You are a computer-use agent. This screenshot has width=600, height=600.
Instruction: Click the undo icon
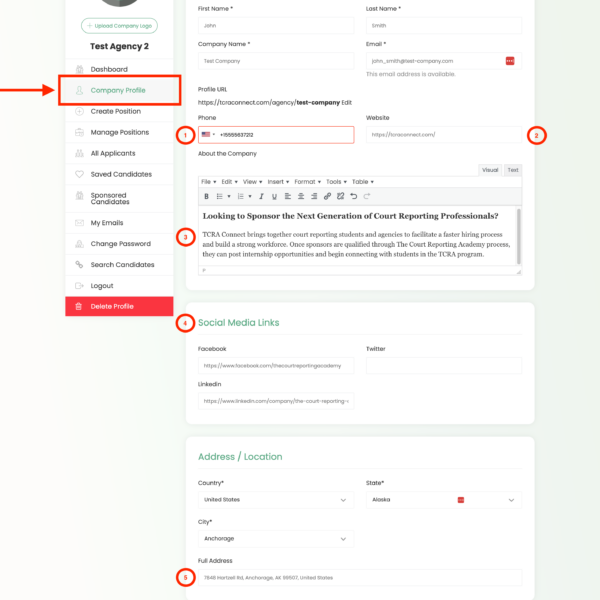[x=354, y=196]
